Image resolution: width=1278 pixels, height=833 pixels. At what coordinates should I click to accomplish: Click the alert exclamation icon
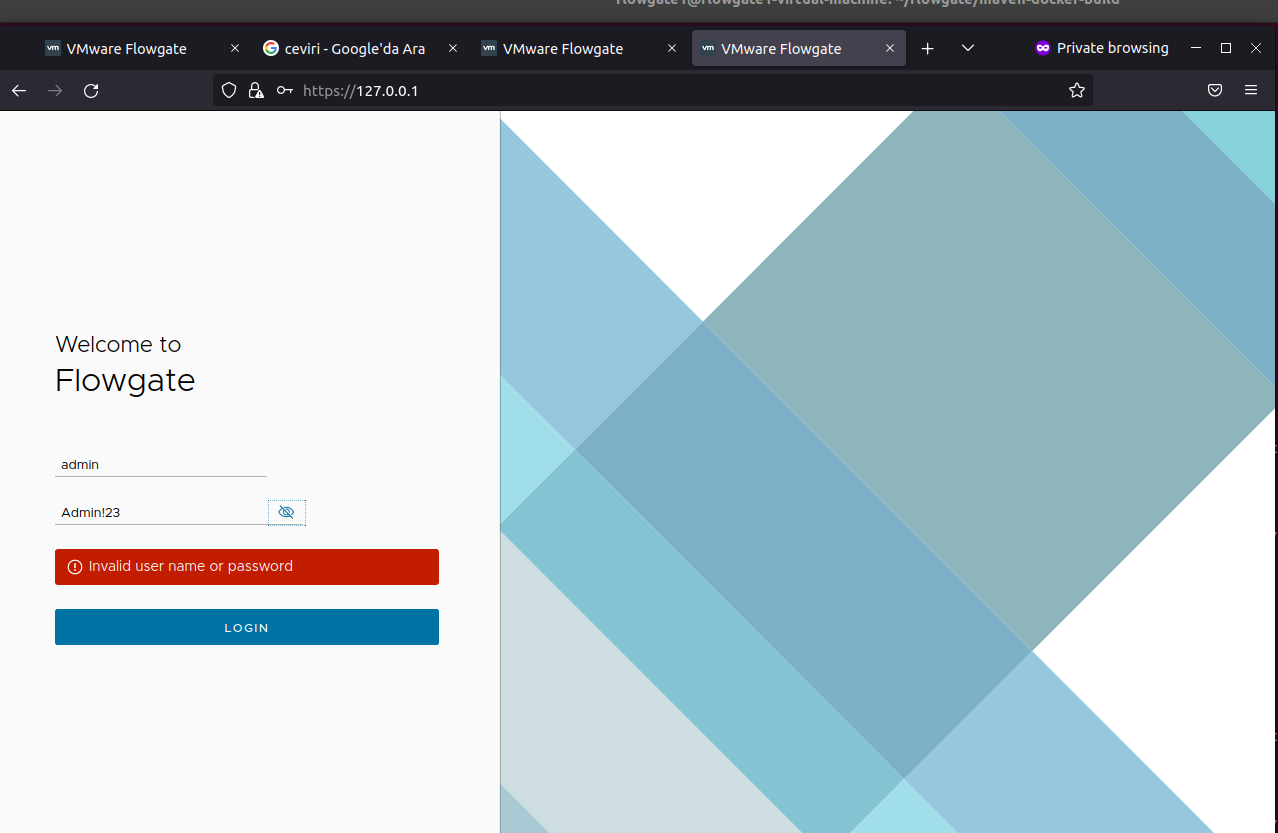pos(75,567)
